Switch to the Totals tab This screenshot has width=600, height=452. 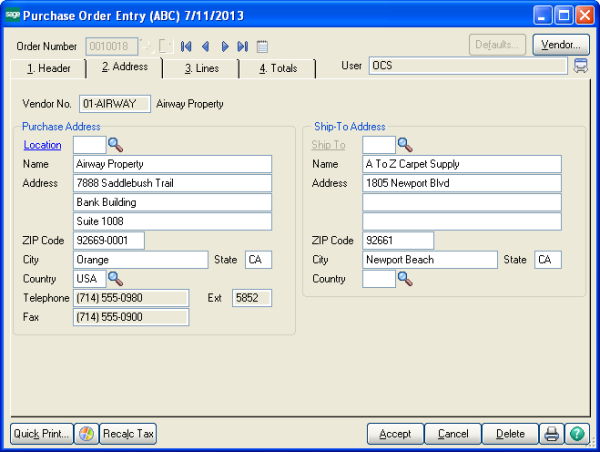click(x=277, y=68)
